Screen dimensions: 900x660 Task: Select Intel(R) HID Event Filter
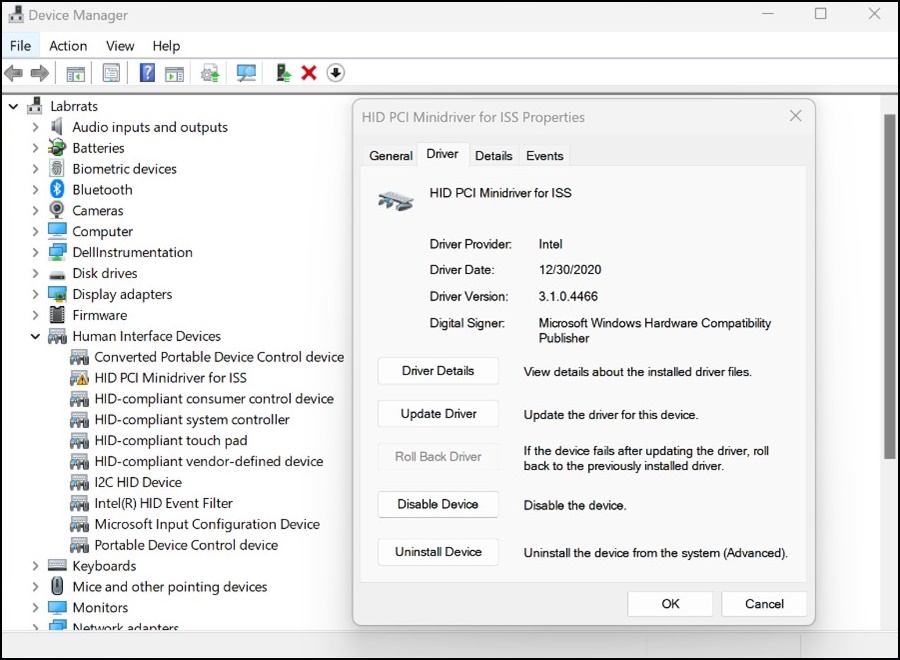point(164,503)
